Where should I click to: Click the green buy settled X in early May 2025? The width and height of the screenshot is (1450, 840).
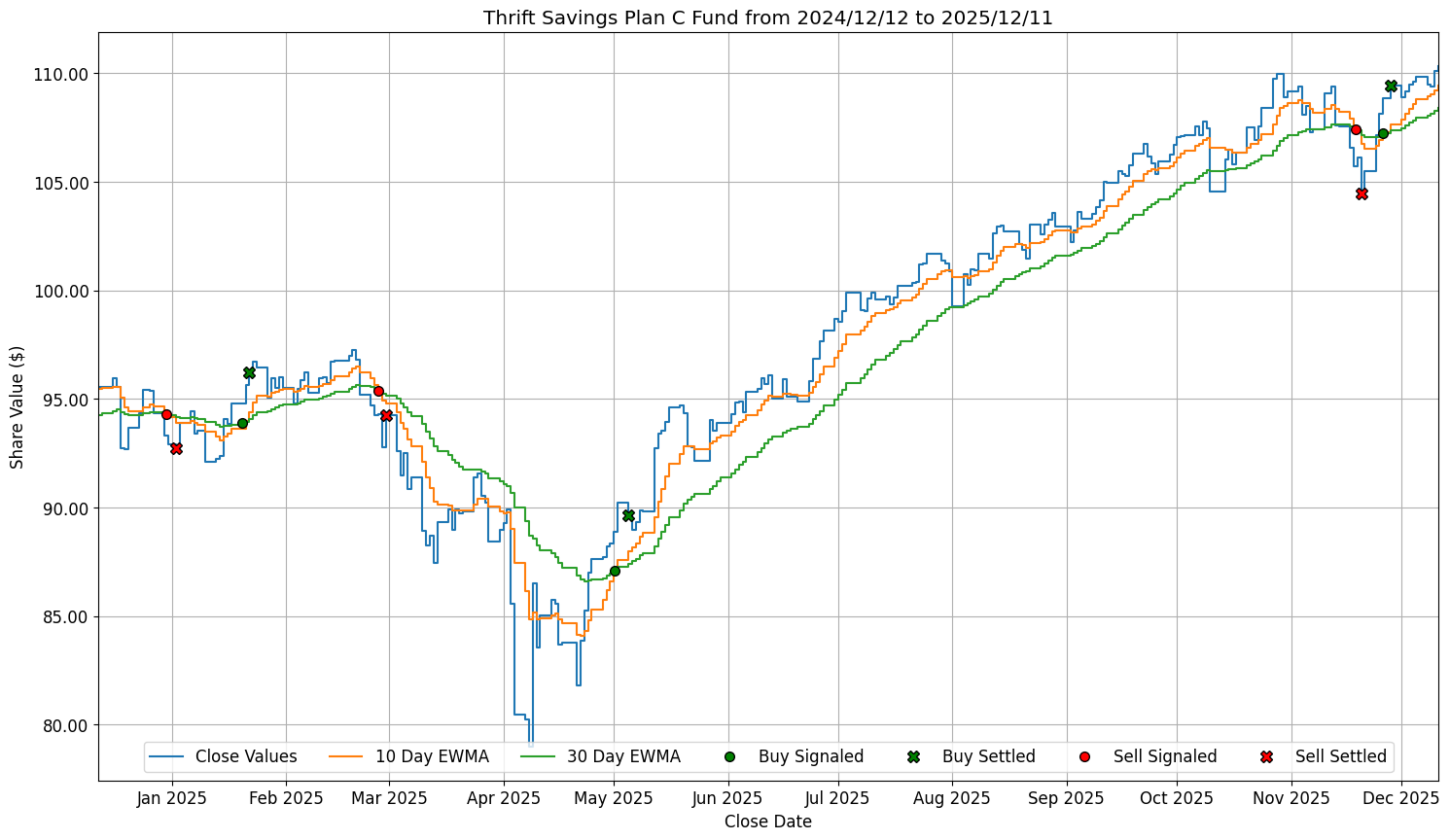point(628,515)
